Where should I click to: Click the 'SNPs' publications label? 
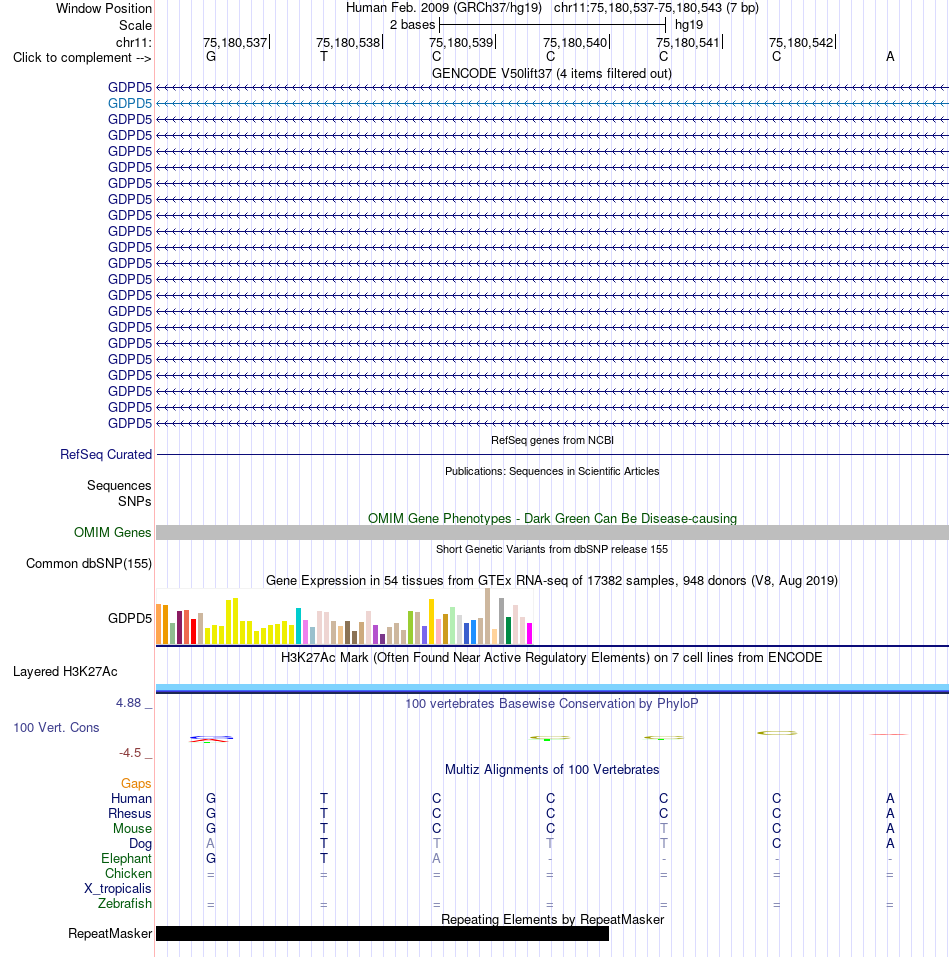[134, 501]
